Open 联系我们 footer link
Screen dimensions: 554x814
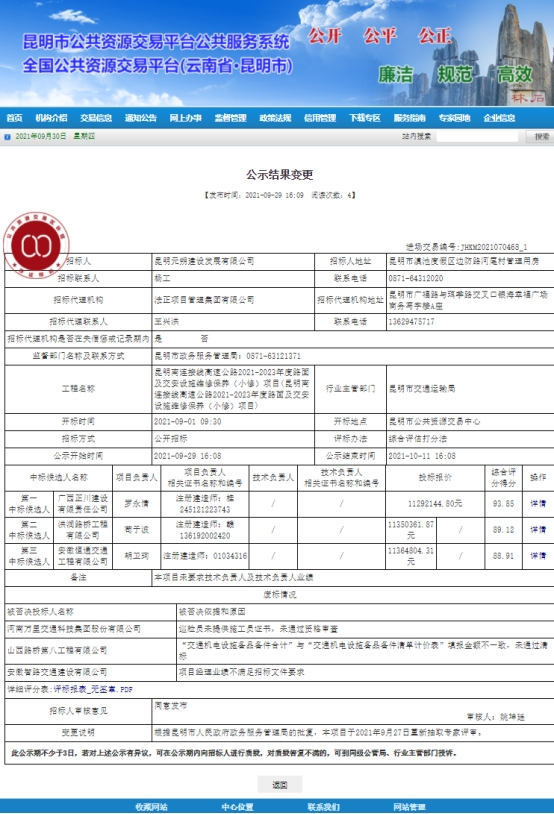click(323, 807)
